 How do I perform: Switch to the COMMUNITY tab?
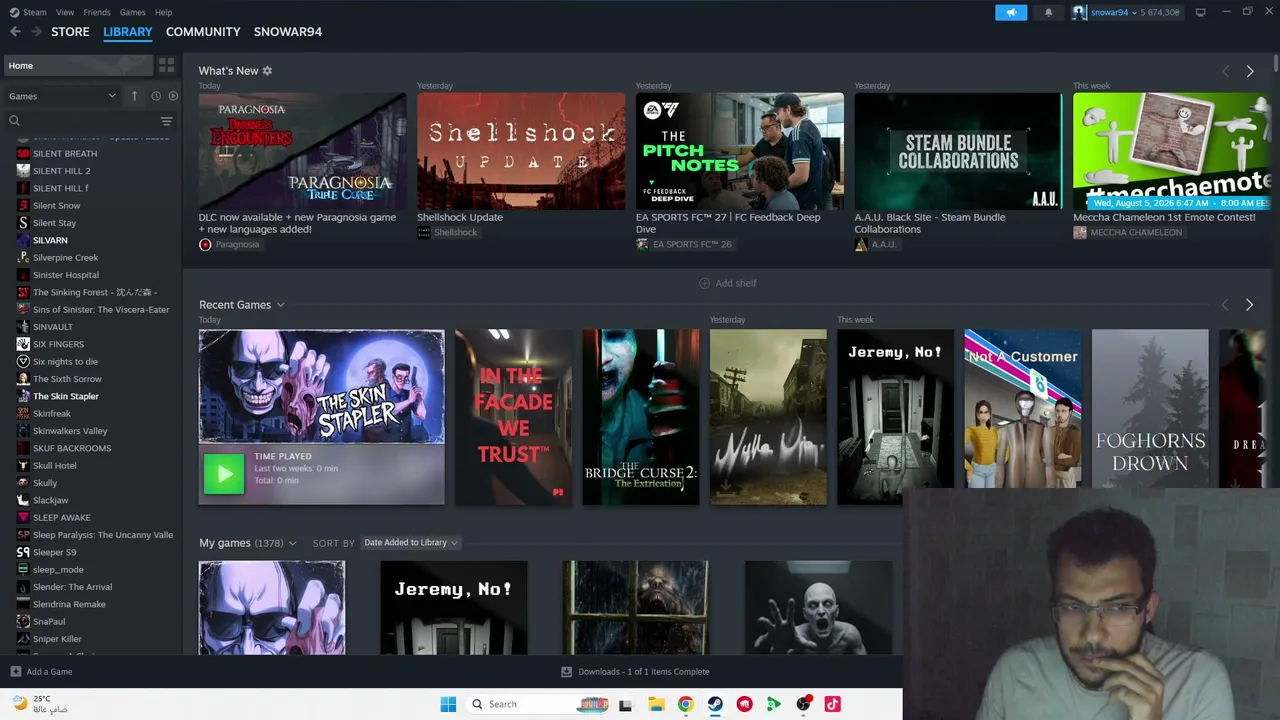[x=203, y=32]
